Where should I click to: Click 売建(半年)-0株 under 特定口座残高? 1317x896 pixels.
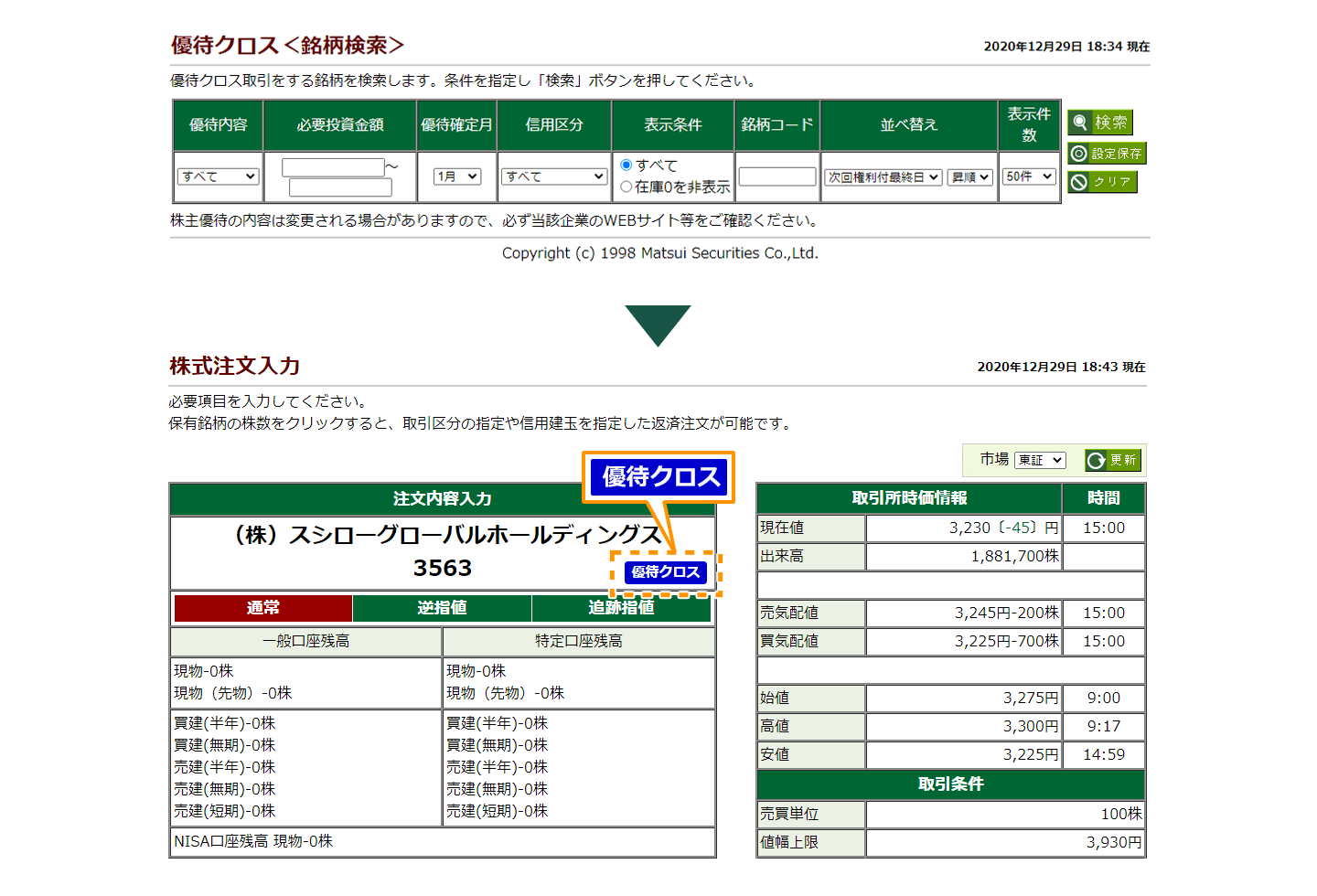(498, 767)
